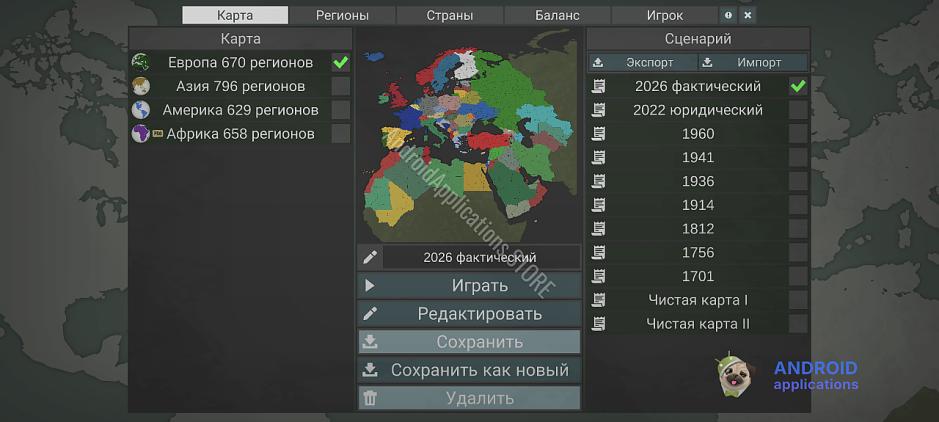The height and width of the screenshot is (422, 939).
Task: Click scroll icon of 2026 фактический scenario
Action: click(x=598, y=86)
